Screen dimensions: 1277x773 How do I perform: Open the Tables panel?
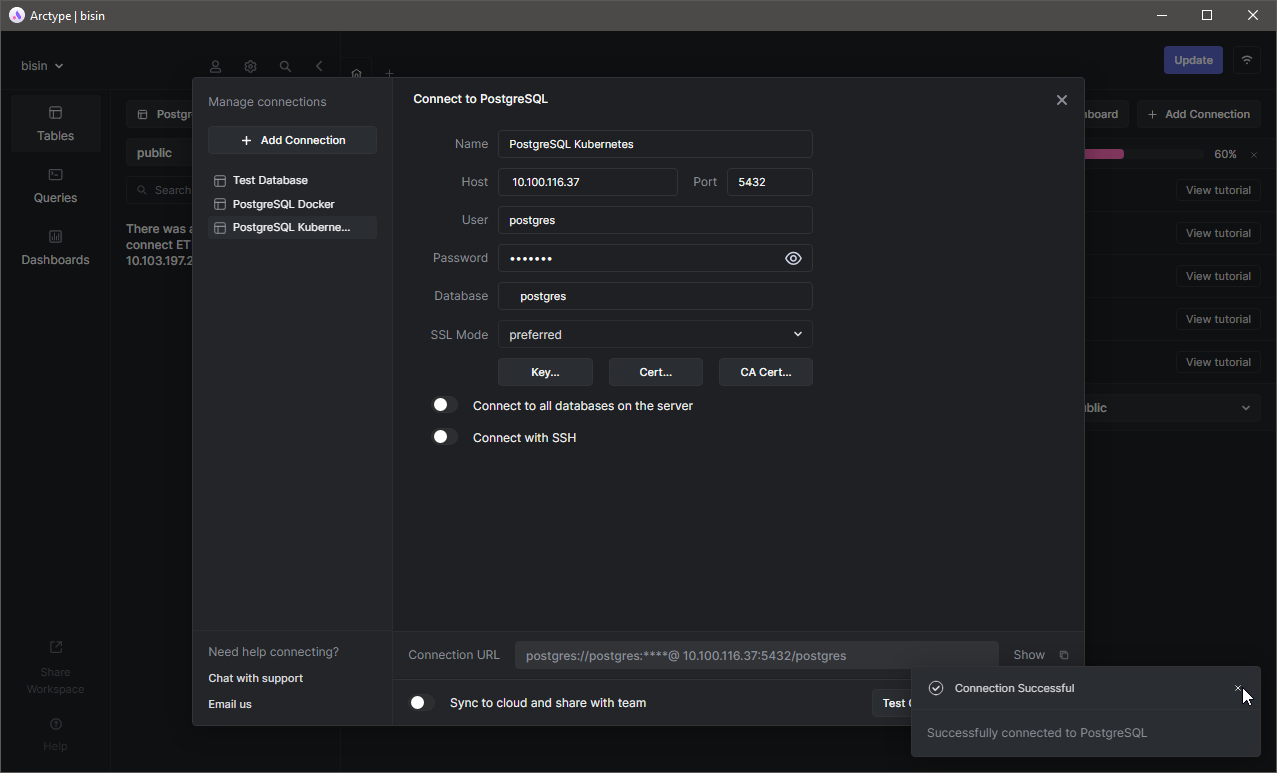(x=55, y=123)
